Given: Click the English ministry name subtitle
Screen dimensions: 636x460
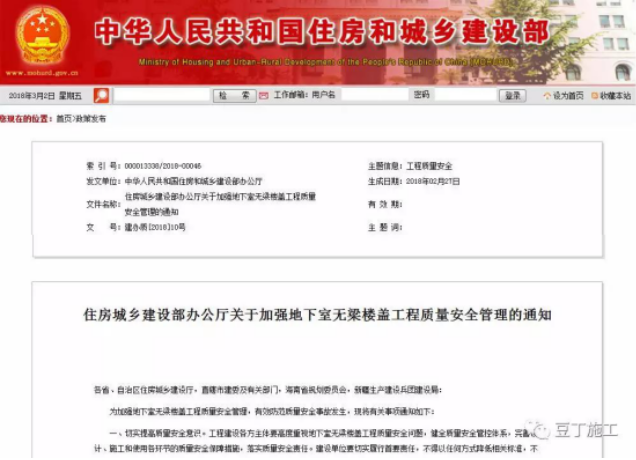Looking at the screenshot, I should tap(326, 62).
